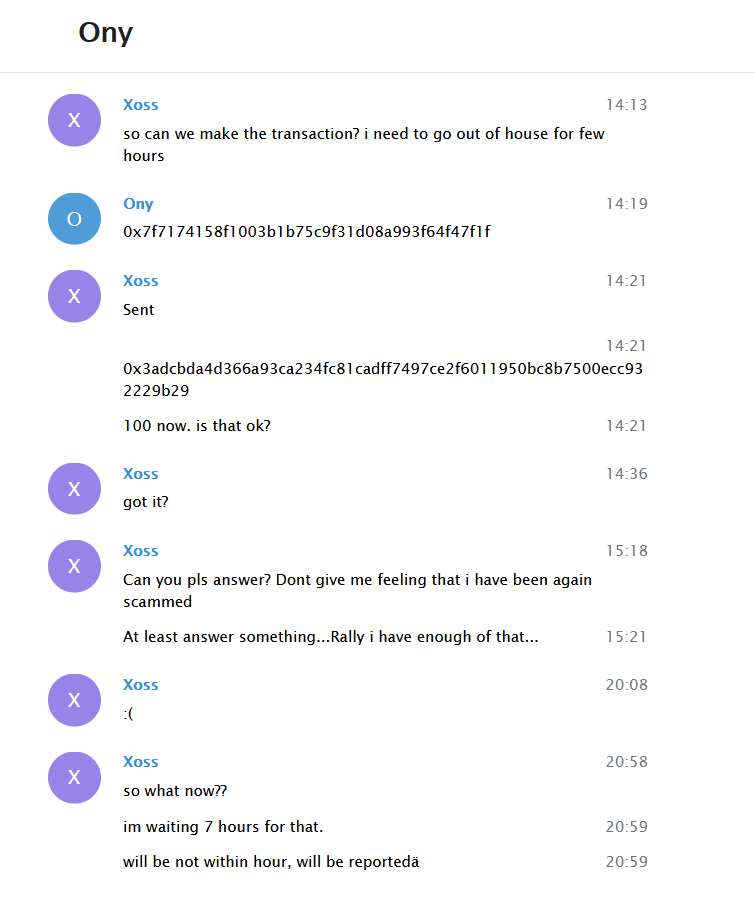Click Xoss avatar beside "got it?" message

point(74,489)
